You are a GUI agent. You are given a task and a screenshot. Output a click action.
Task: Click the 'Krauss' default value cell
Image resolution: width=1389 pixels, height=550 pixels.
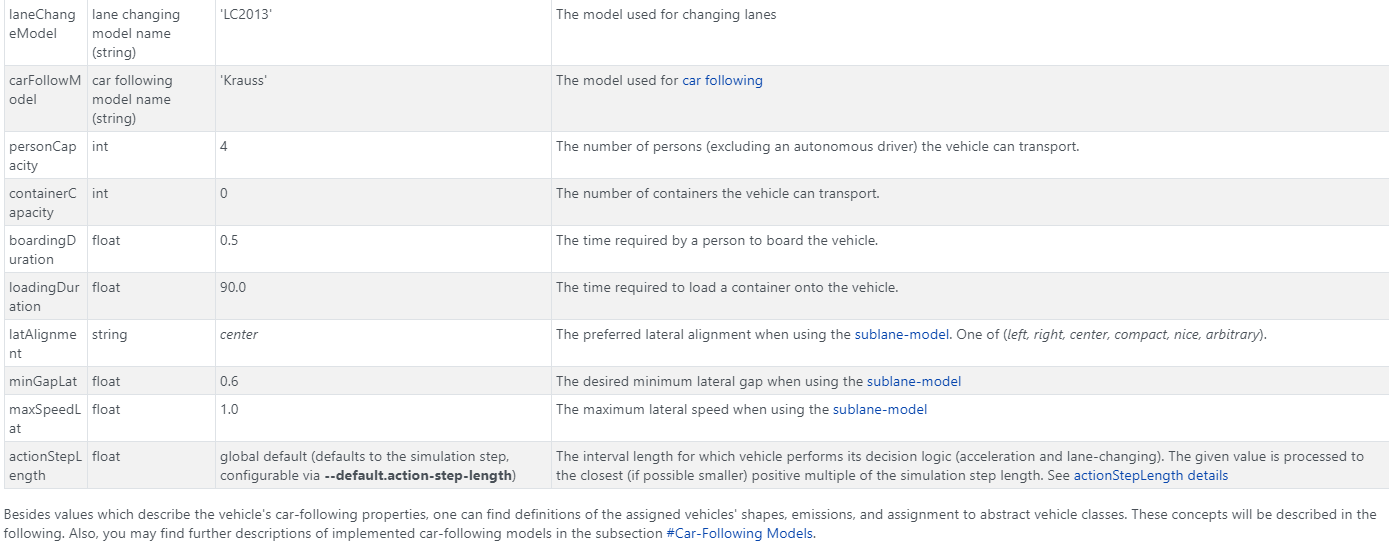(243, 80)
